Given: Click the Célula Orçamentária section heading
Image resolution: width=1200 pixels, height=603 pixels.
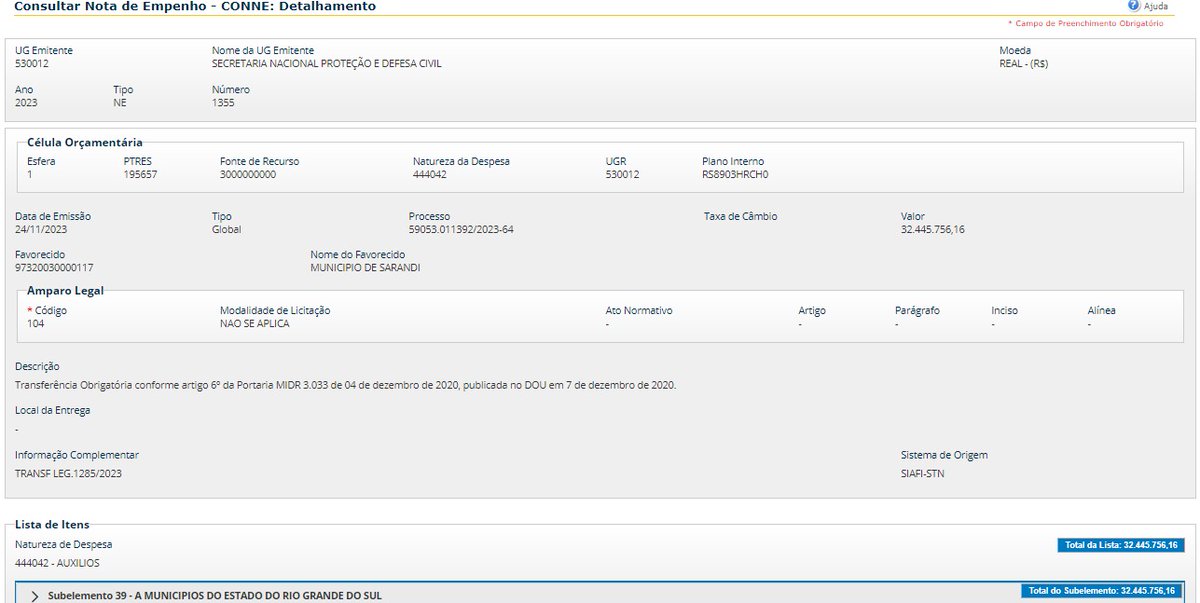Looking at the screenshot, I should click(85, 142).
